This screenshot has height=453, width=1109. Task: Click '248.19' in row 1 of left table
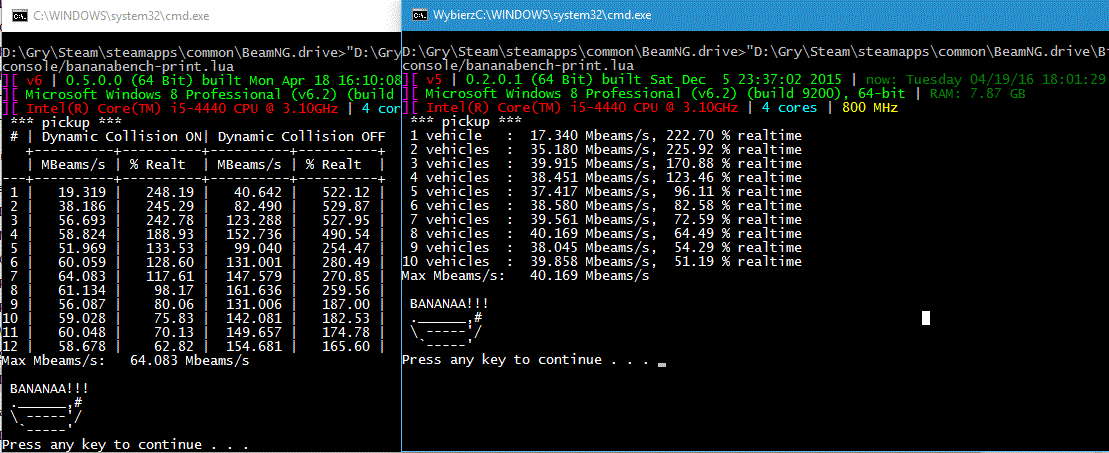(170, 193)
